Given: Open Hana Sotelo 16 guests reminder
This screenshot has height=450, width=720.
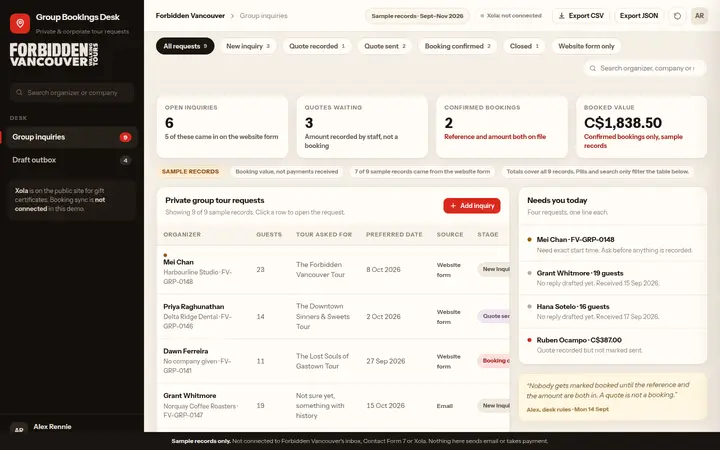Looking at the screenshot, I should click(613, 311).
